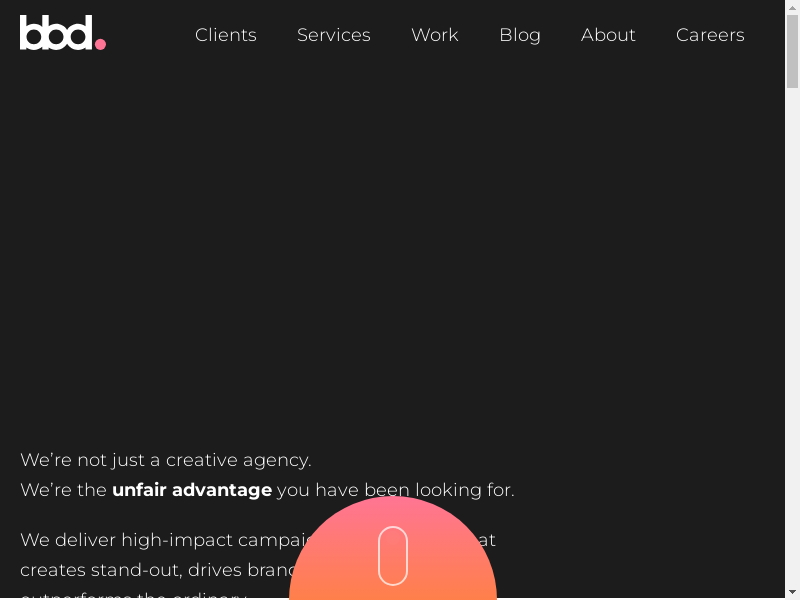This screenshot has height=600, width=800.
Task: Click the "you have been looking for" text
Action: (x=395, y=490)
